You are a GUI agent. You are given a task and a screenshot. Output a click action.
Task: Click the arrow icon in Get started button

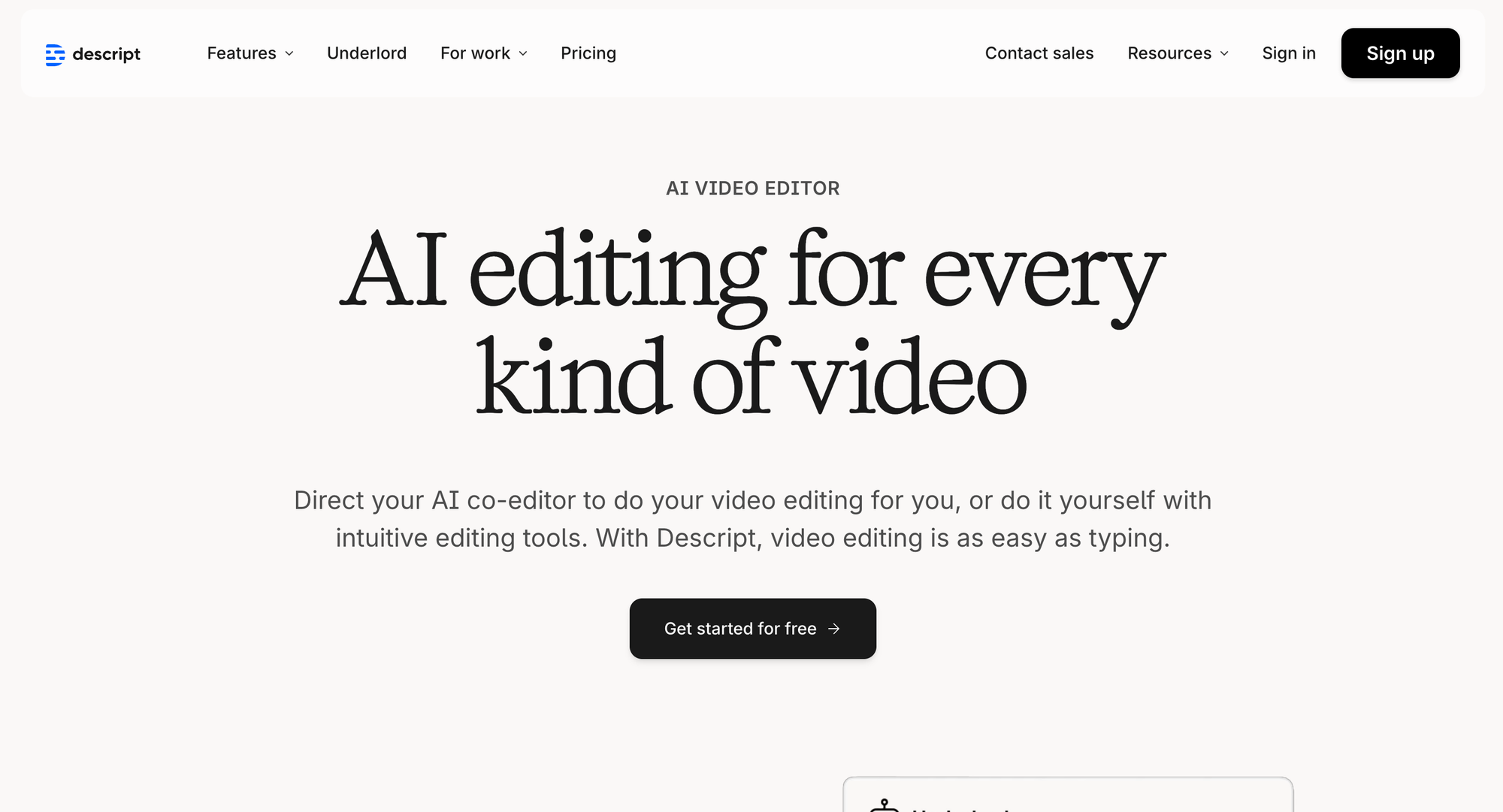(x=834, y=629)
